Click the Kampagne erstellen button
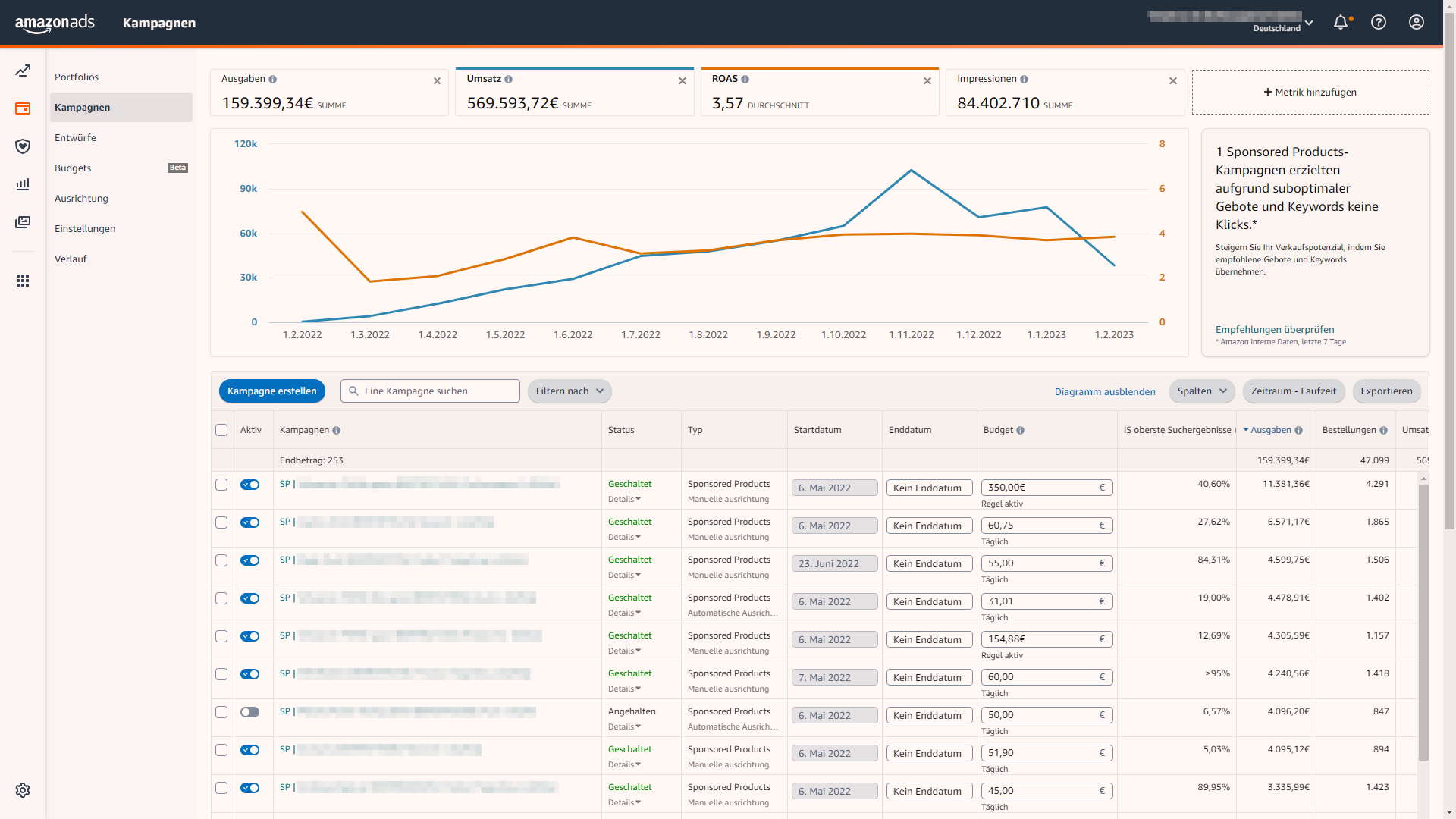 pos(271,391)
